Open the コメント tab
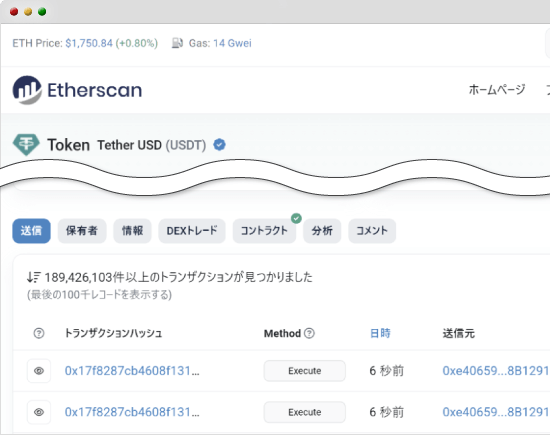 [372, 231]
